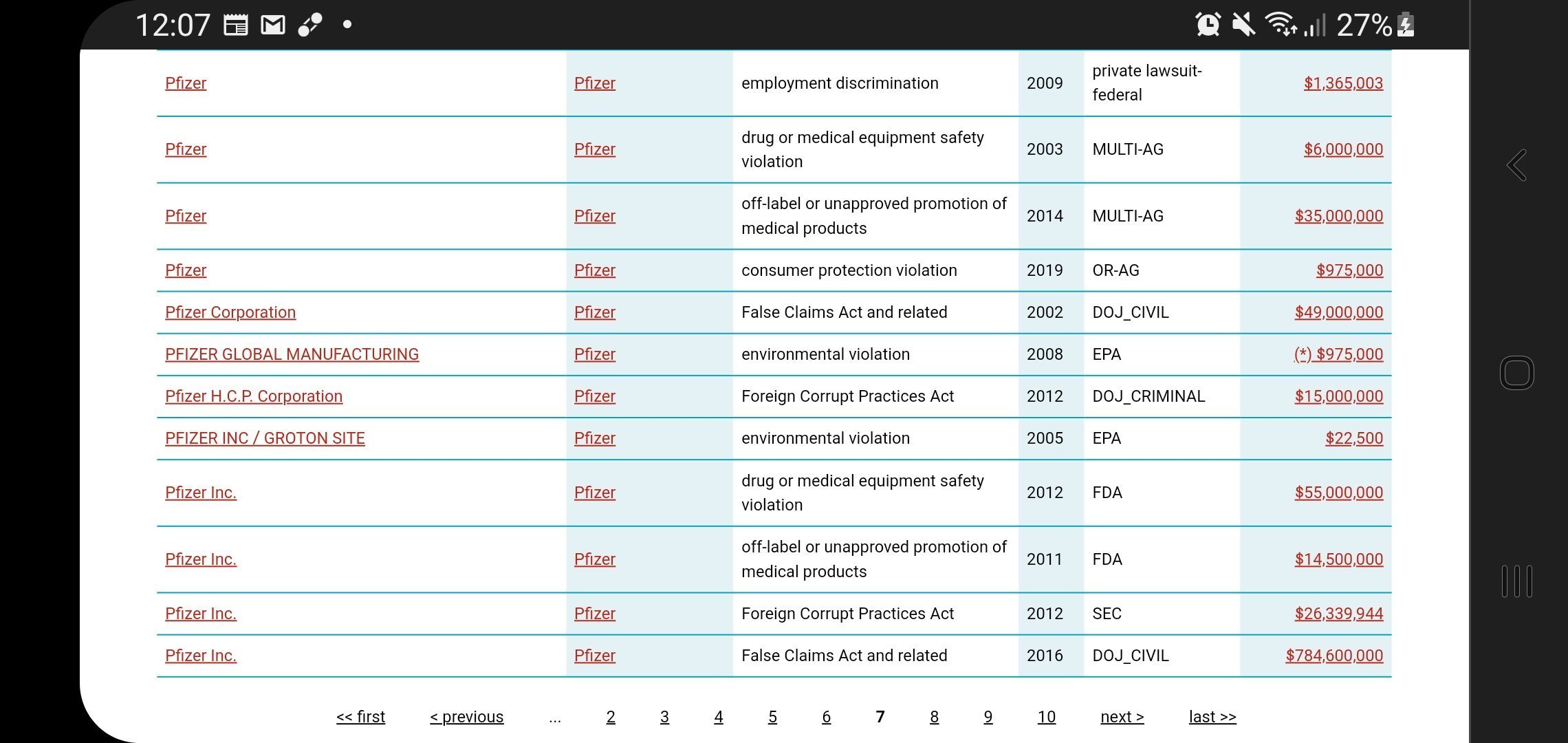Viewport: 1568px width, 743px height.
Task: Tap the muted sound status icon
Action: pos(1243,25)
